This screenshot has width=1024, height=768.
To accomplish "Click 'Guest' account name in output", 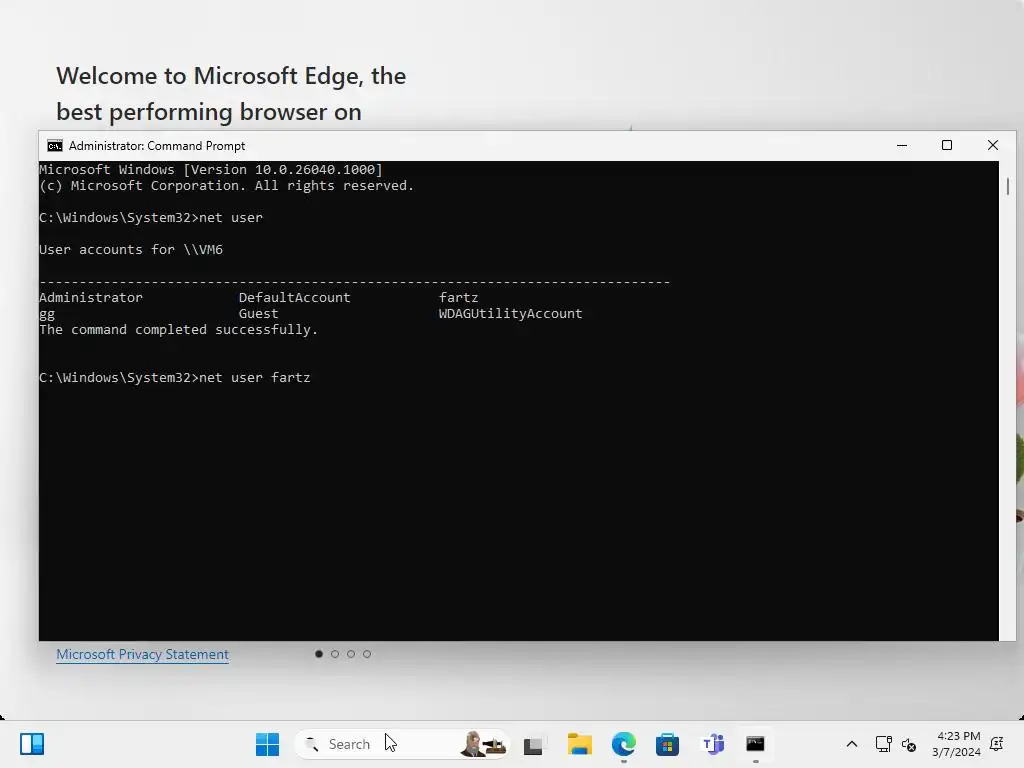I will coord(259,313).
